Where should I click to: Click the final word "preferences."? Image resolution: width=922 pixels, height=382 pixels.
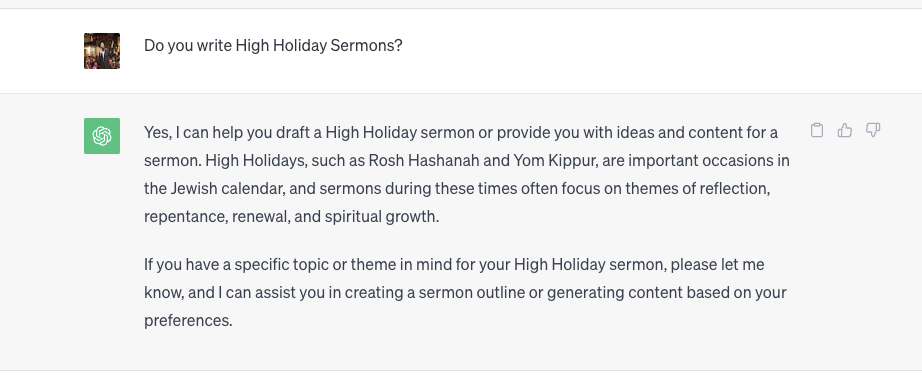point(188,321)
